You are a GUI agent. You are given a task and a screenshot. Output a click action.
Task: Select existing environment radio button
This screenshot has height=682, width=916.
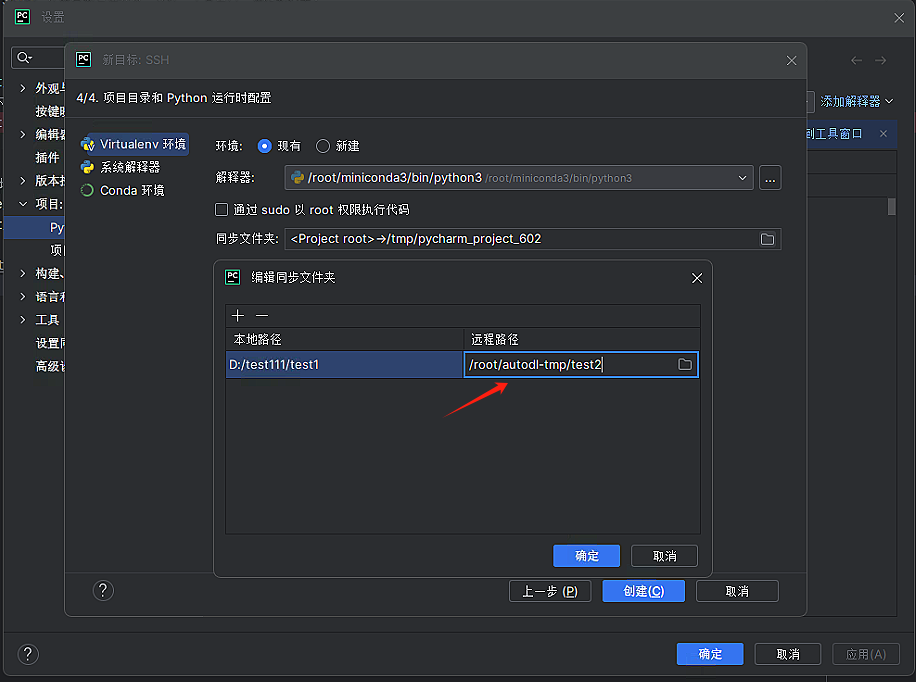tap(264, 146)
